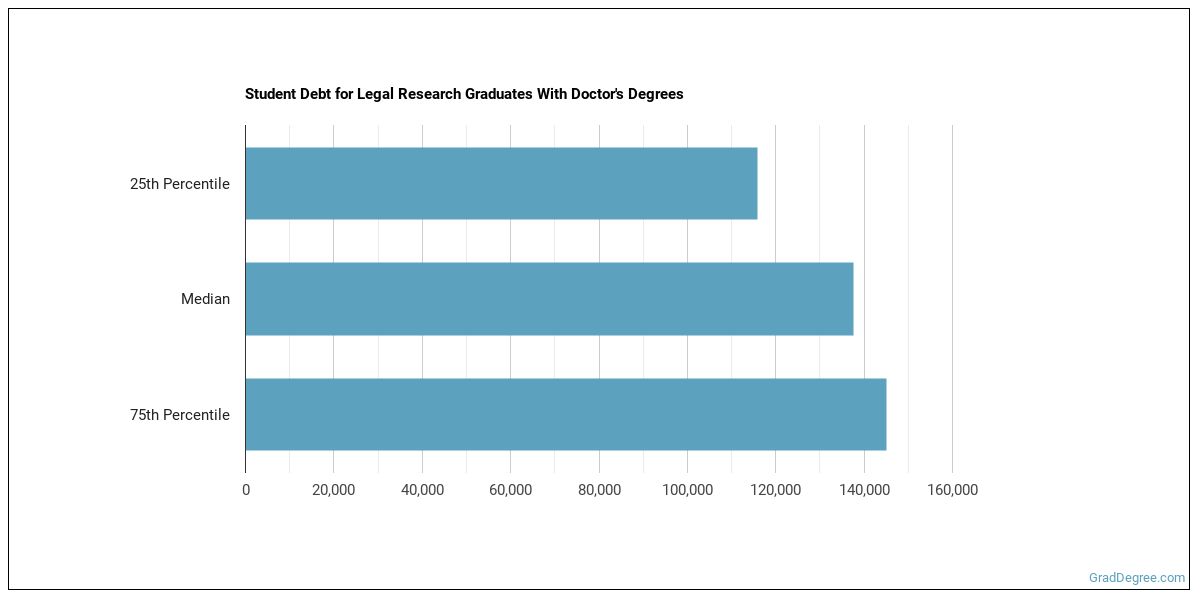The height and width of the screenshot is (600, 1200).
Task: Click the Median axis label
Action: pyautogui.click(x=205, y=299)
